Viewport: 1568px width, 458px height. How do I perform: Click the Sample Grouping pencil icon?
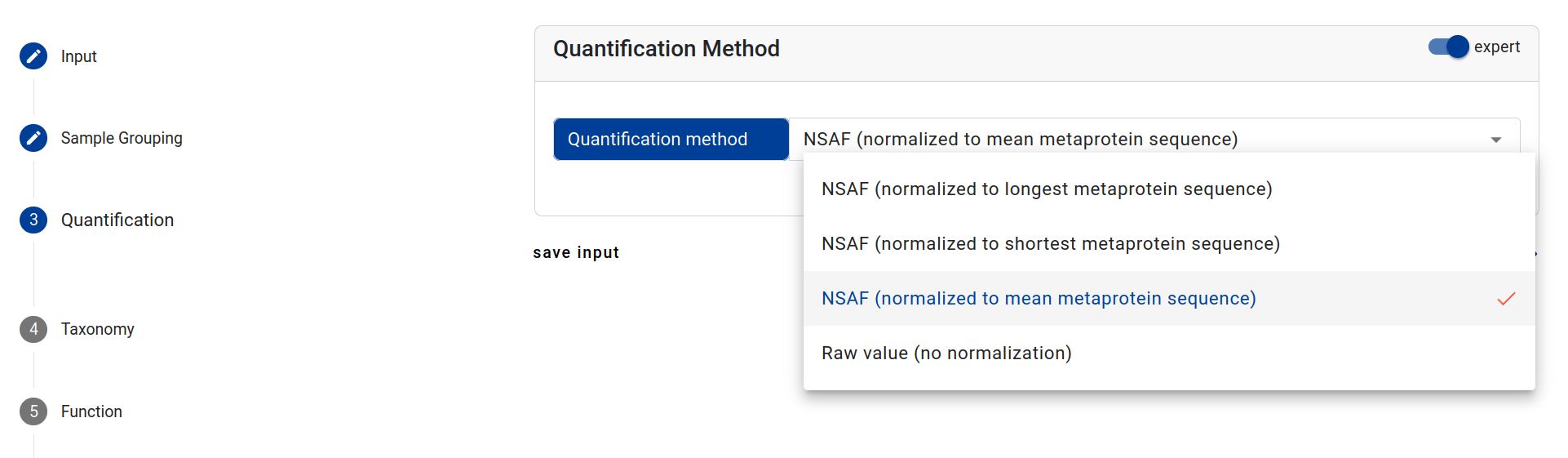(x=33, y=138)
